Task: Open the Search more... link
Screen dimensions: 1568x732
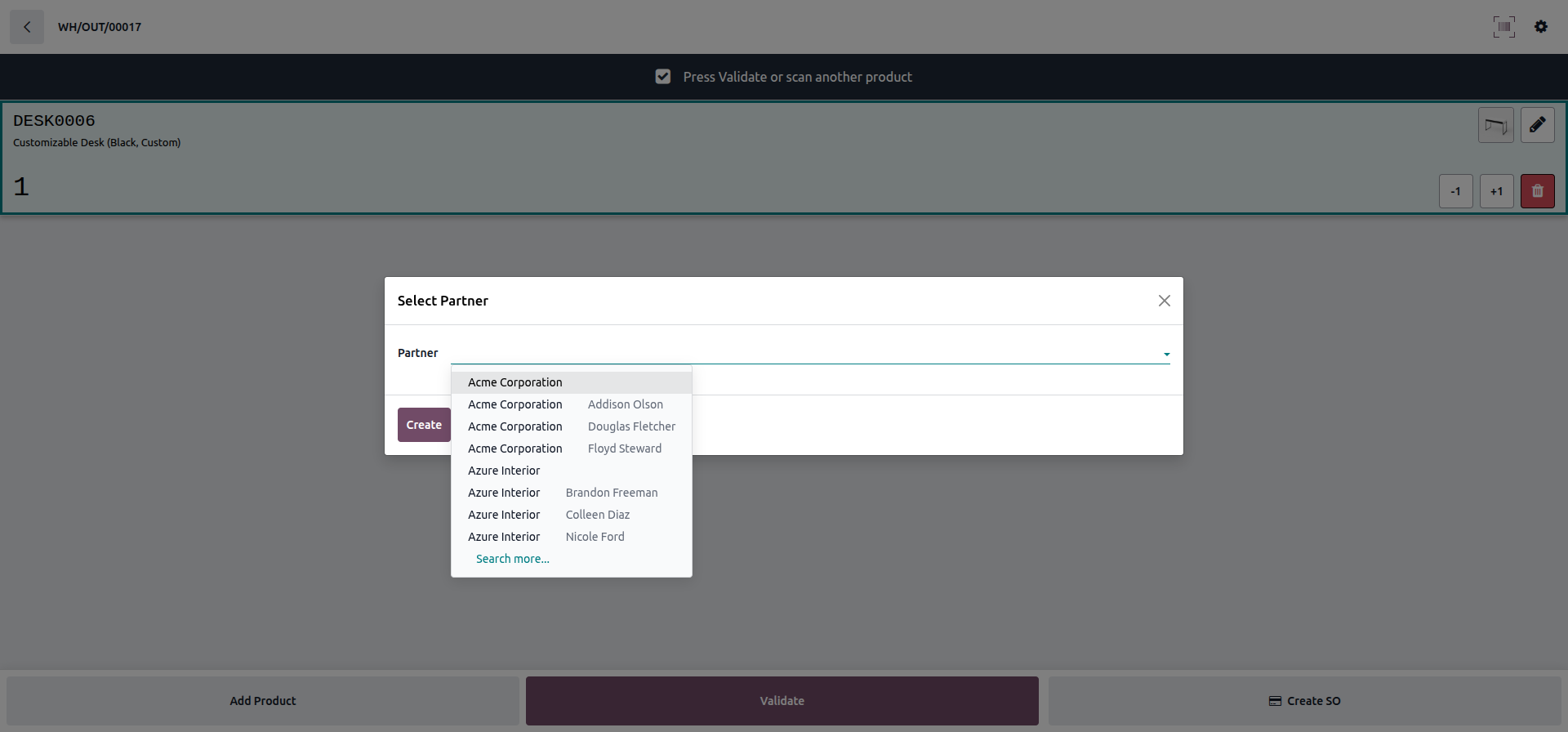Action: click(513, 559)
